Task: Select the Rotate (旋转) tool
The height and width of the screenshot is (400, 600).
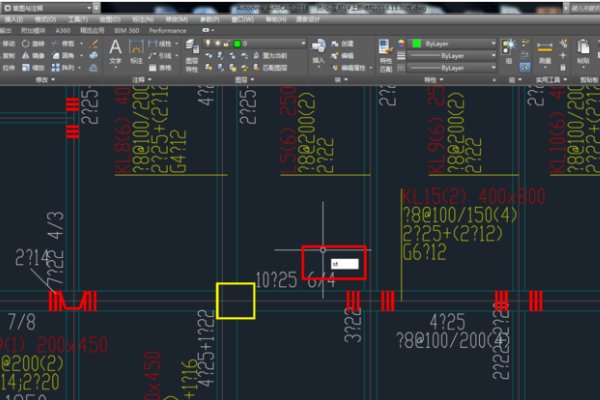Action: click(33, 44)
